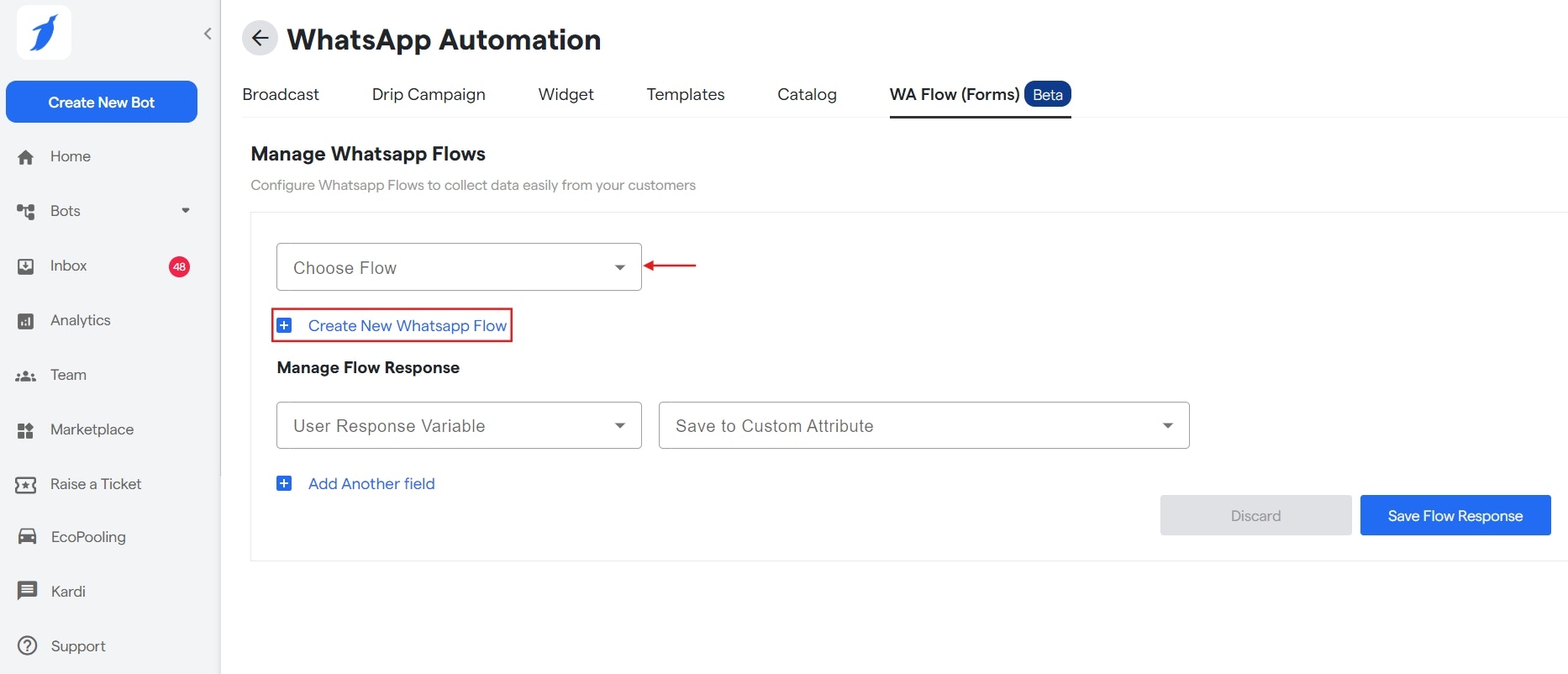Click the Beta badge on the WA Flow tab
This screenshot has width=1568, height=674.
tap(1048, 94)
